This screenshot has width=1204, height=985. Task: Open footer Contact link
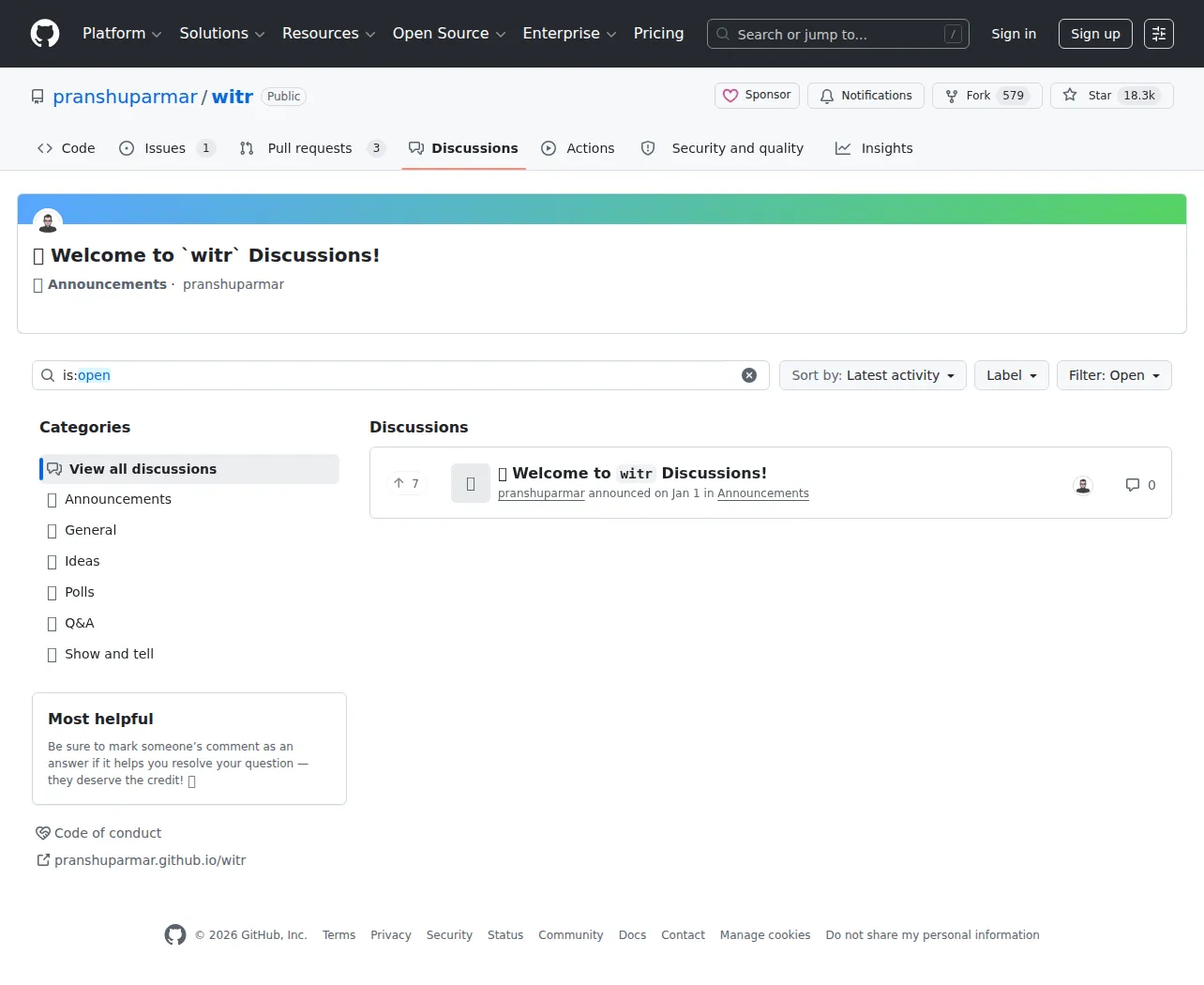(x=683, y=935)
